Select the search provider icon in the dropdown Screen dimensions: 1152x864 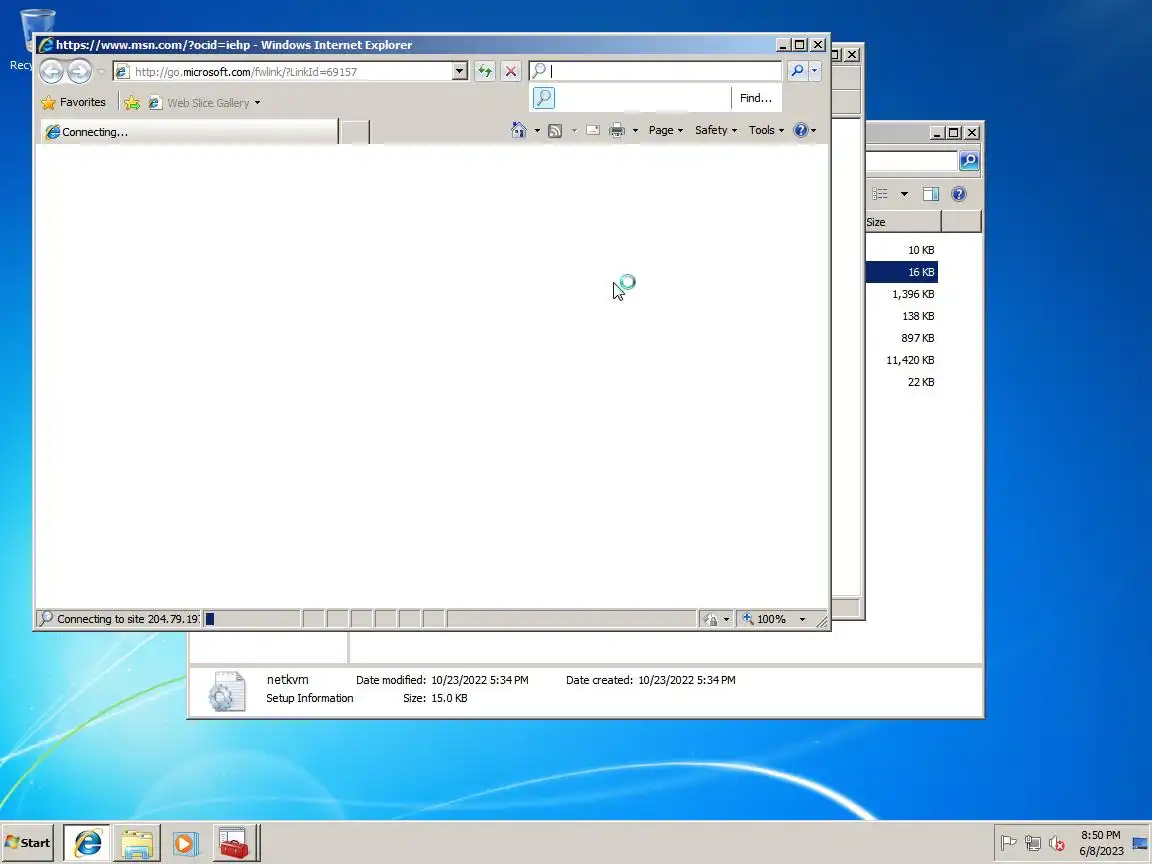(544, 98)
